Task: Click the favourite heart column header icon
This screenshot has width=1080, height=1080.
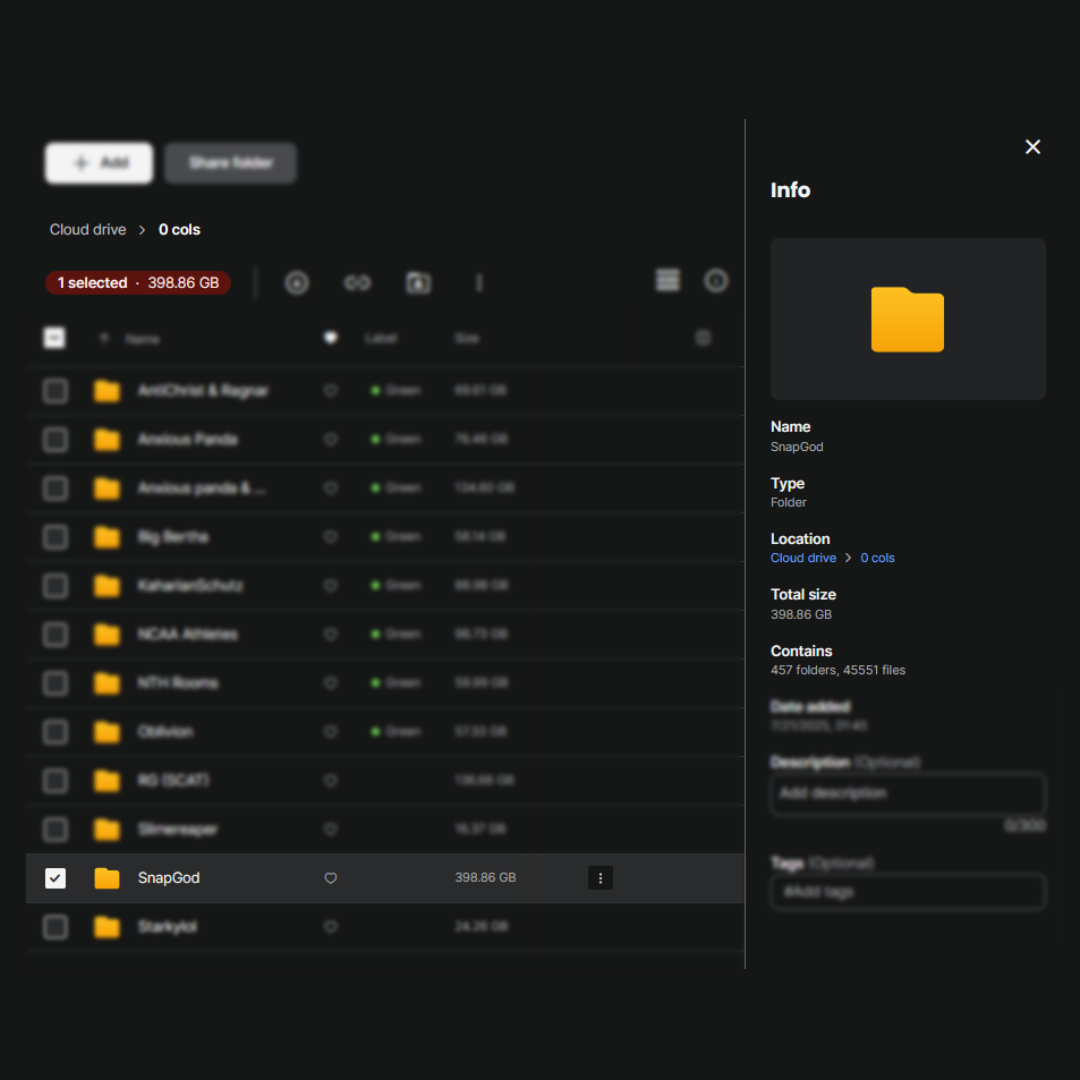Action: pos(331,338)
